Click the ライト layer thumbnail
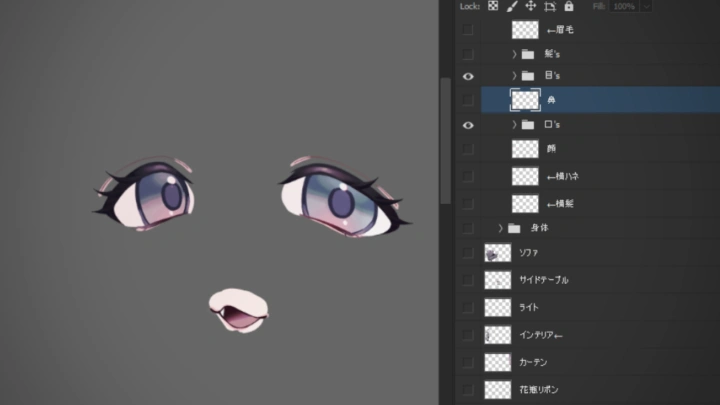 [497, 308]
